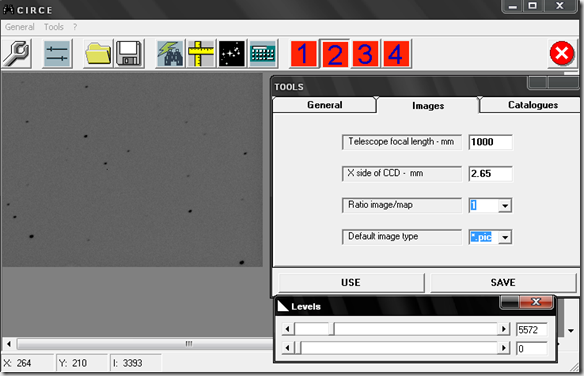Screen dimensions: 584x376
Task: Open an image with the folder icon
Action: (98, 54)
